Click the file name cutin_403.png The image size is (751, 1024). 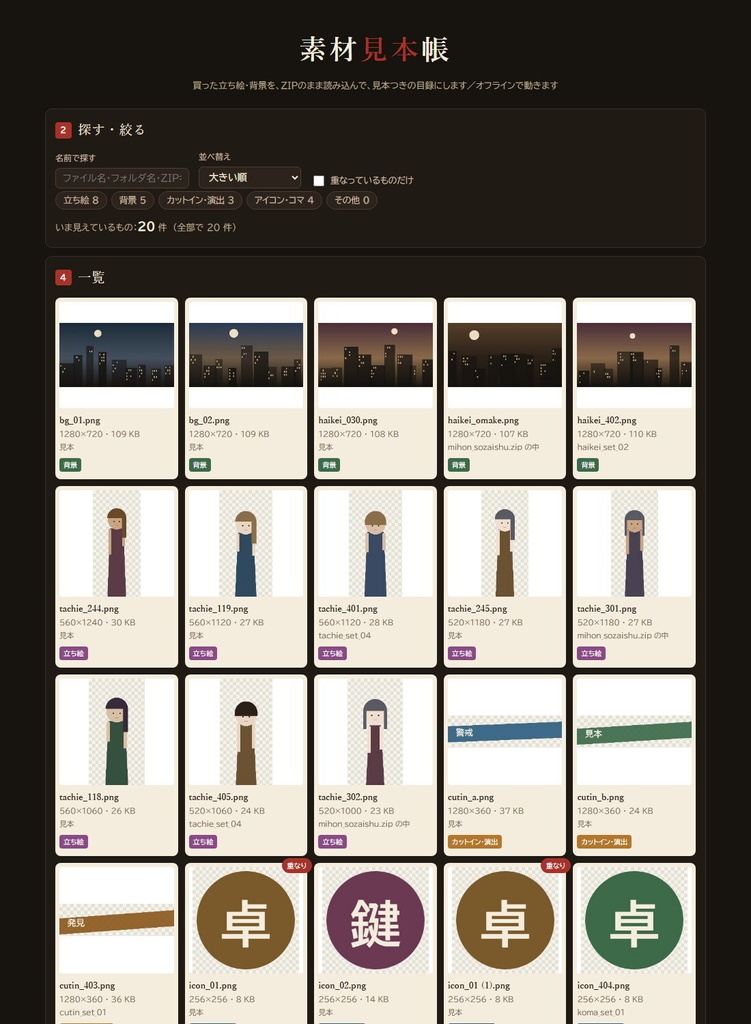coord(87,985)
